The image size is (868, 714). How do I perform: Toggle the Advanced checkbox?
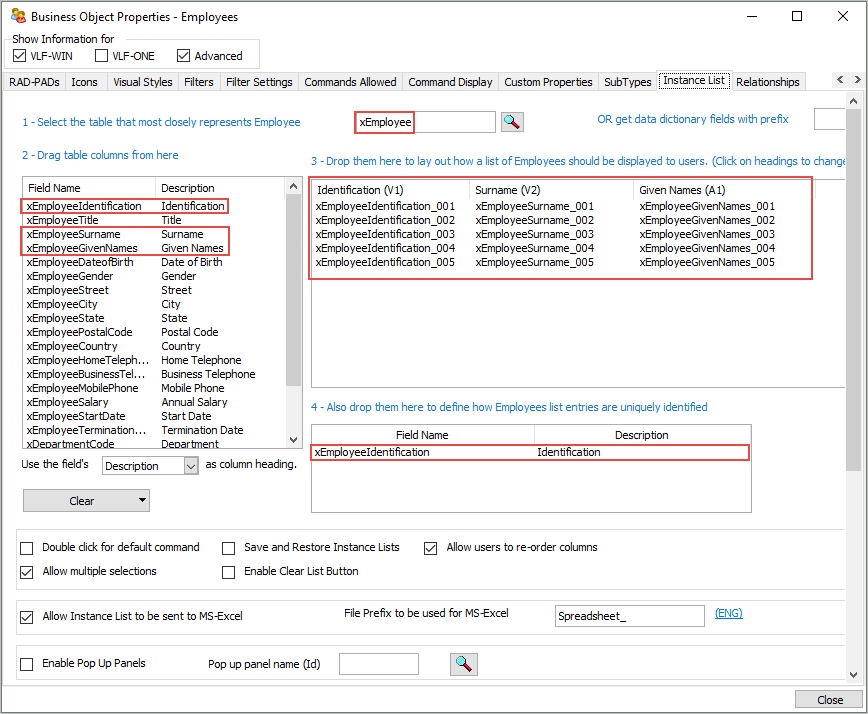tap(183, 56)
